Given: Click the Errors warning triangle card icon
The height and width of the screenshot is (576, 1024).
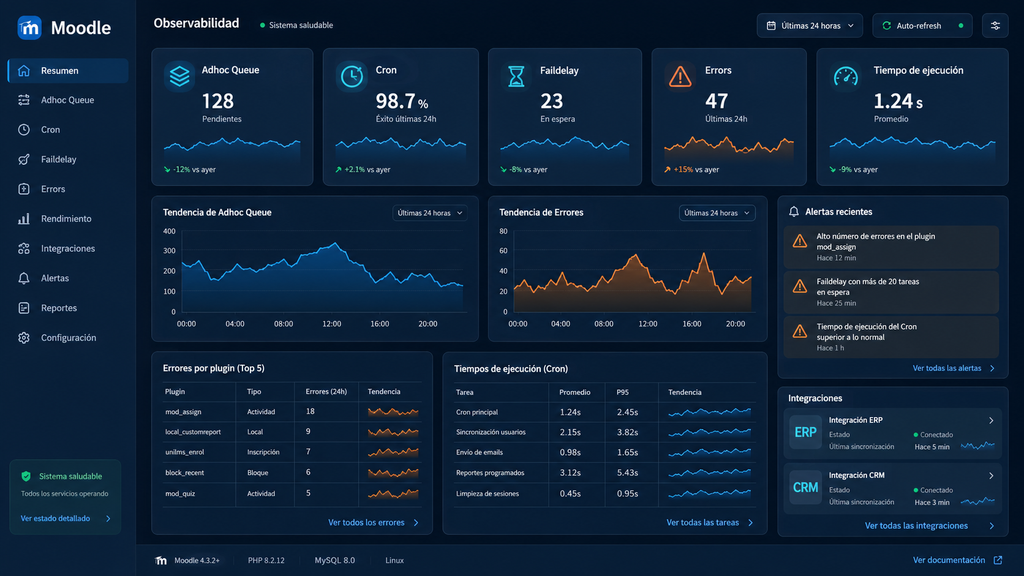Looking at the screenshot, I should pyautogui.click(x=680, y=76).
